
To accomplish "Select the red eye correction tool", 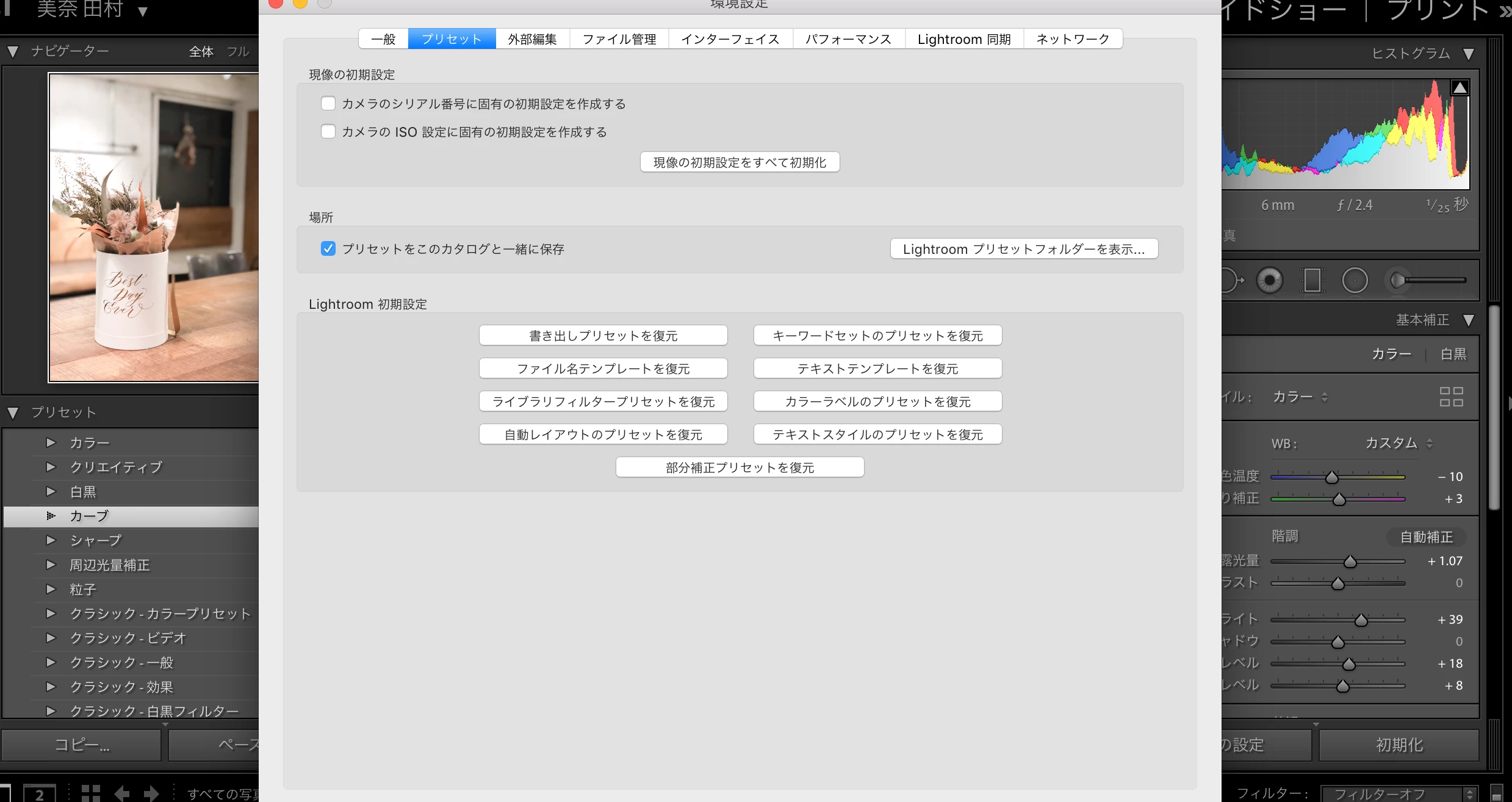I will pyautogui.click(x=1269, y=281).
